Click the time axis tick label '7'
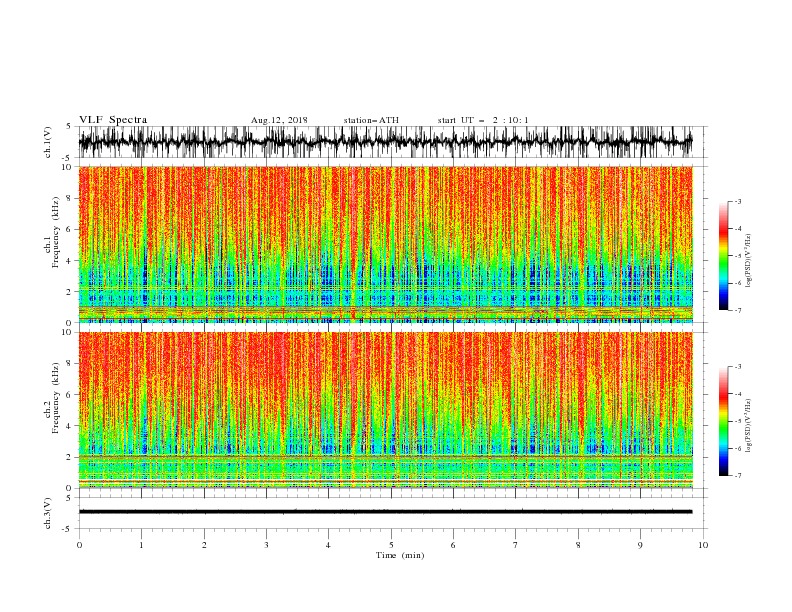The width and height of the screenshot is (792, 612). (x=516, y=545)
